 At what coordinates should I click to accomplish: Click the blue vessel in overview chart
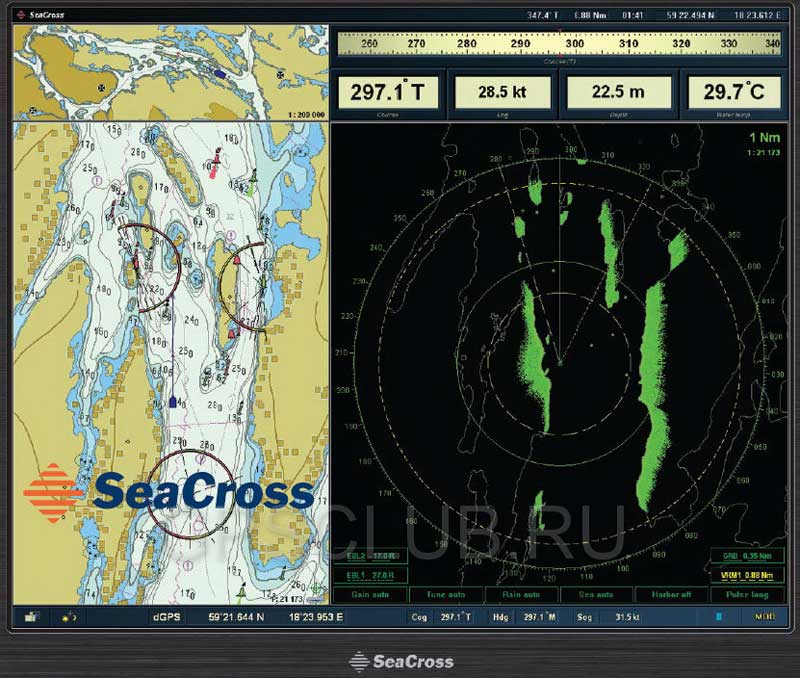pos(219,74)
